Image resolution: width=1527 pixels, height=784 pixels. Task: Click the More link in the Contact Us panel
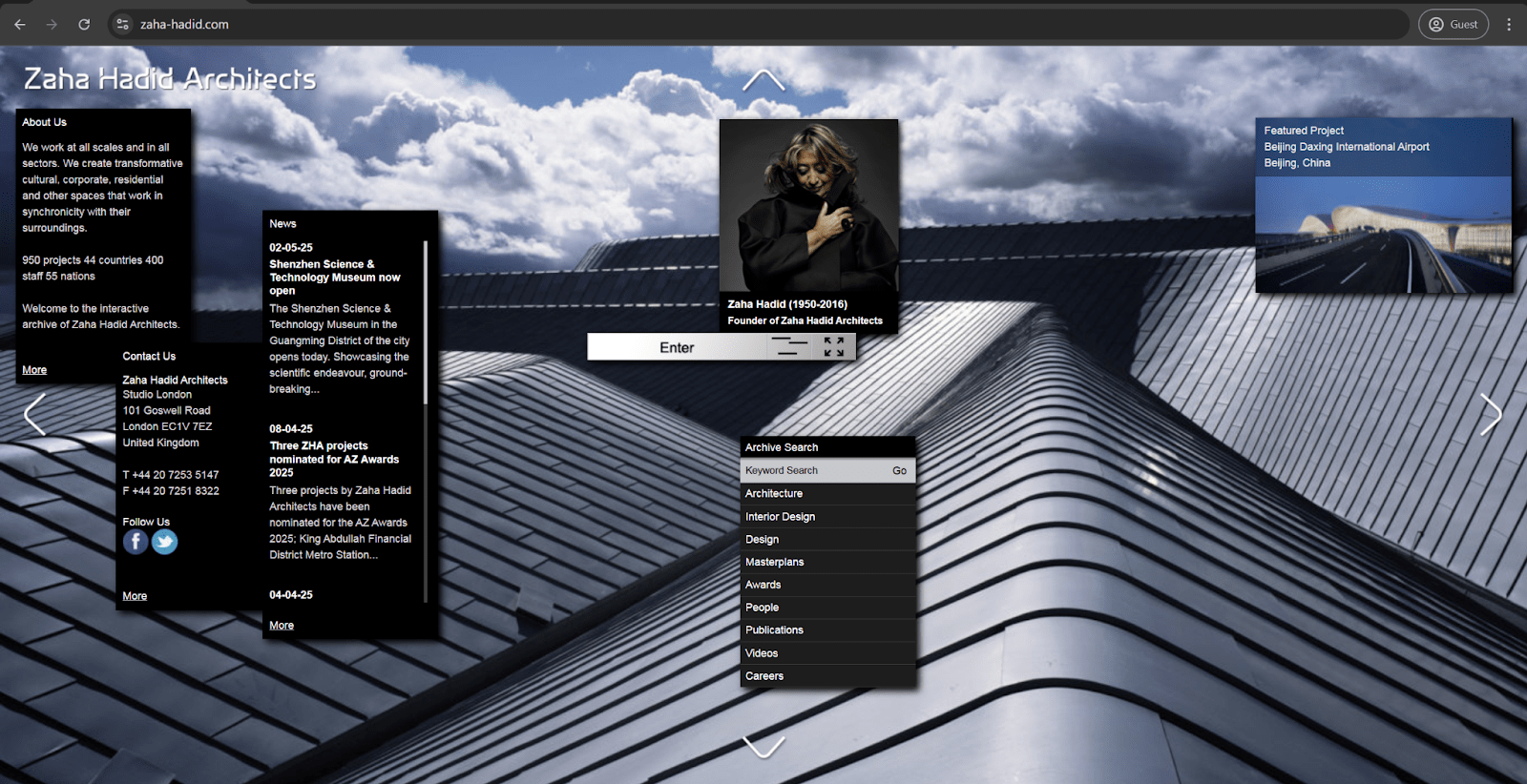click(x=135, y=596)
